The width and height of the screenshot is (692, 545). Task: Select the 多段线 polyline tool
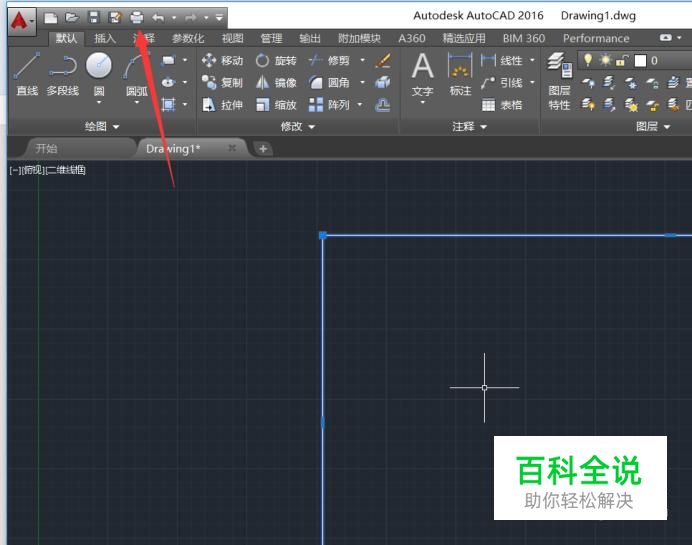point(63,74)
